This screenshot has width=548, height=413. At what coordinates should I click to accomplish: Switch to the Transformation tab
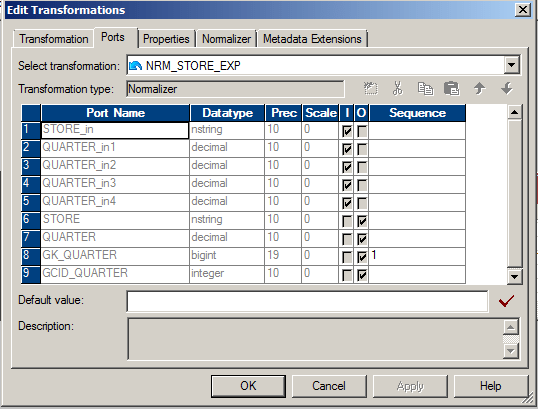[x=53, y=39]
